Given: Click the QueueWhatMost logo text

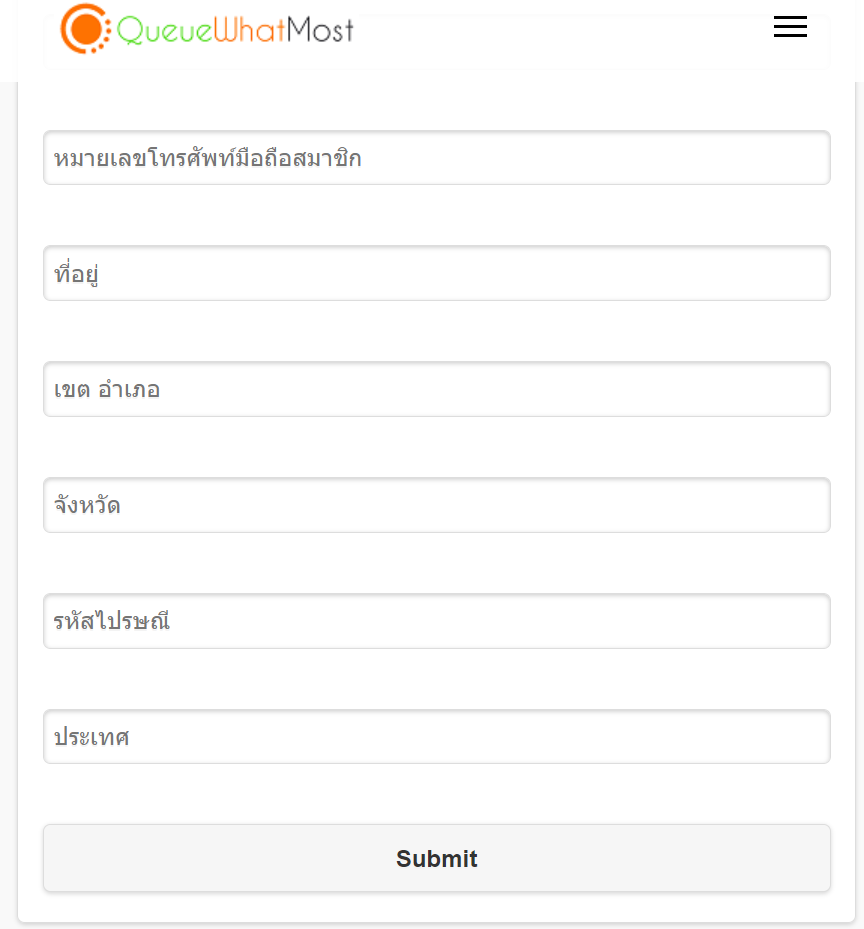Looking at the screenshot, I should [x=235, y=30].
